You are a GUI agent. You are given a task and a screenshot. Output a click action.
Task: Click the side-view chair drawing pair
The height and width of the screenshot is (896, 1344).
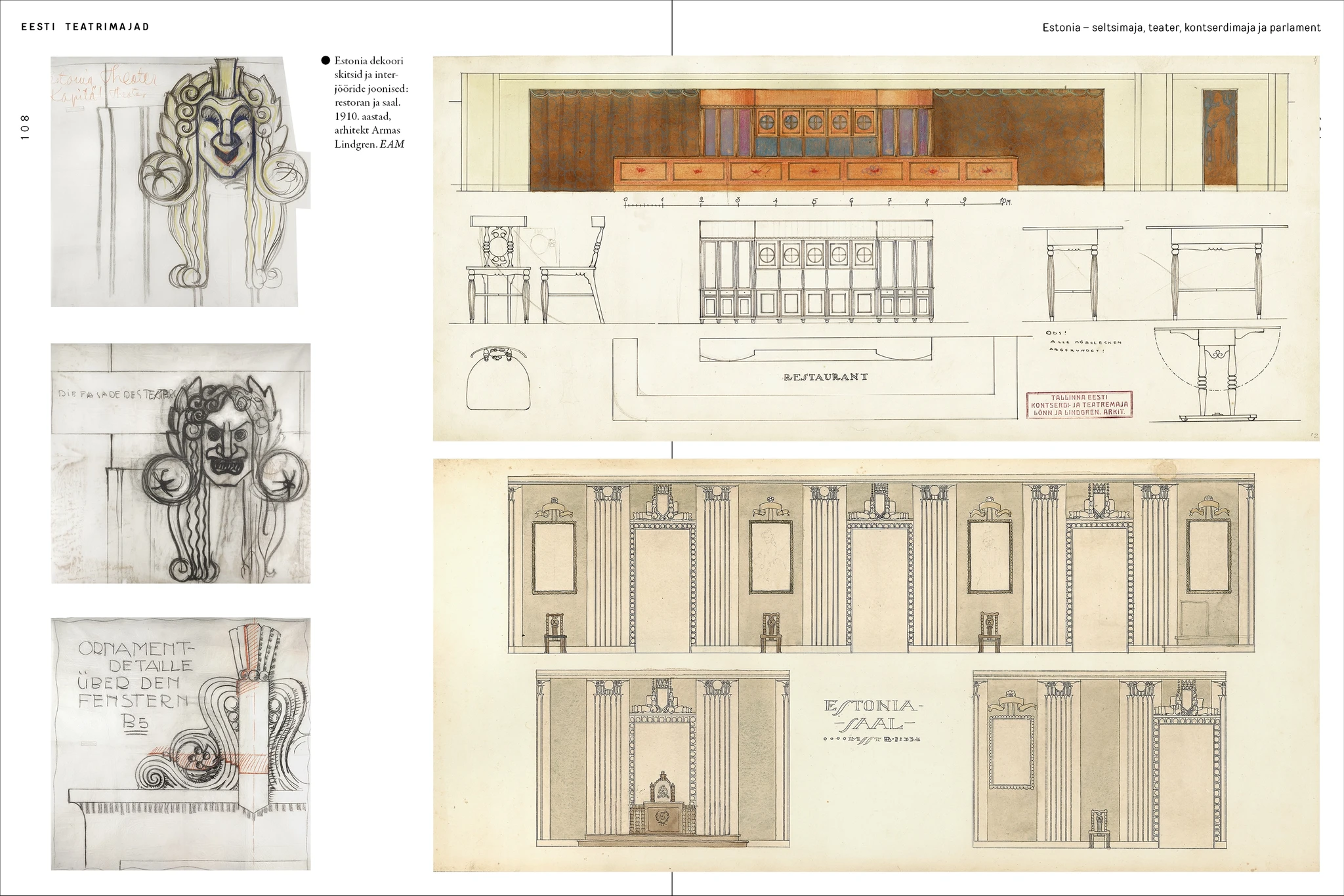coord(535,270)
